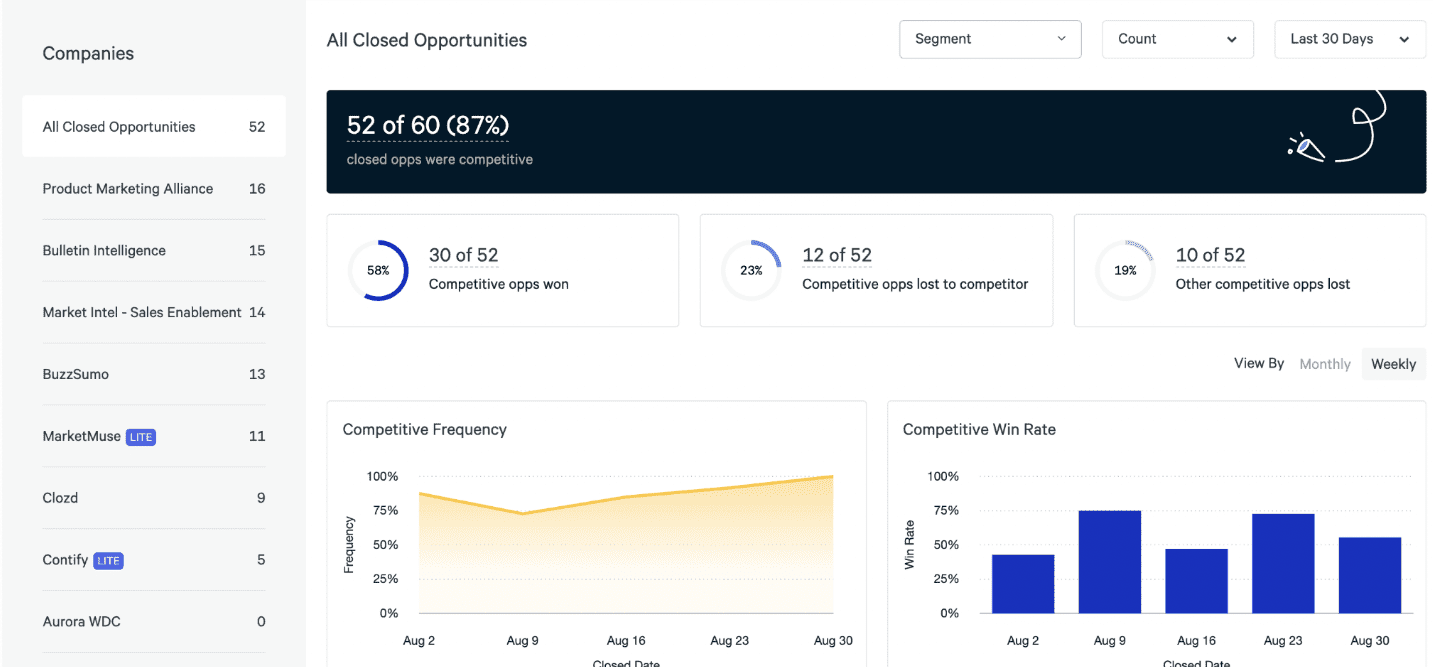Switch chart view to Weekly

[x=1393, y=364]
